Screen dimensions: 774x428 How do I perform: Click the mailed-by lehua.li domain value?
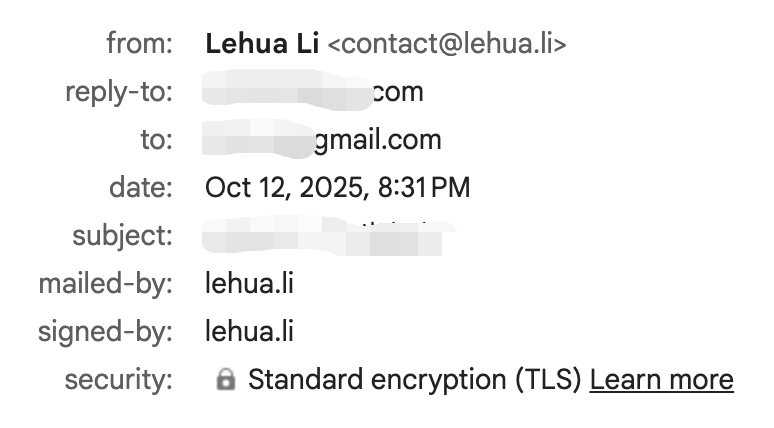click(x=249, y=284)
